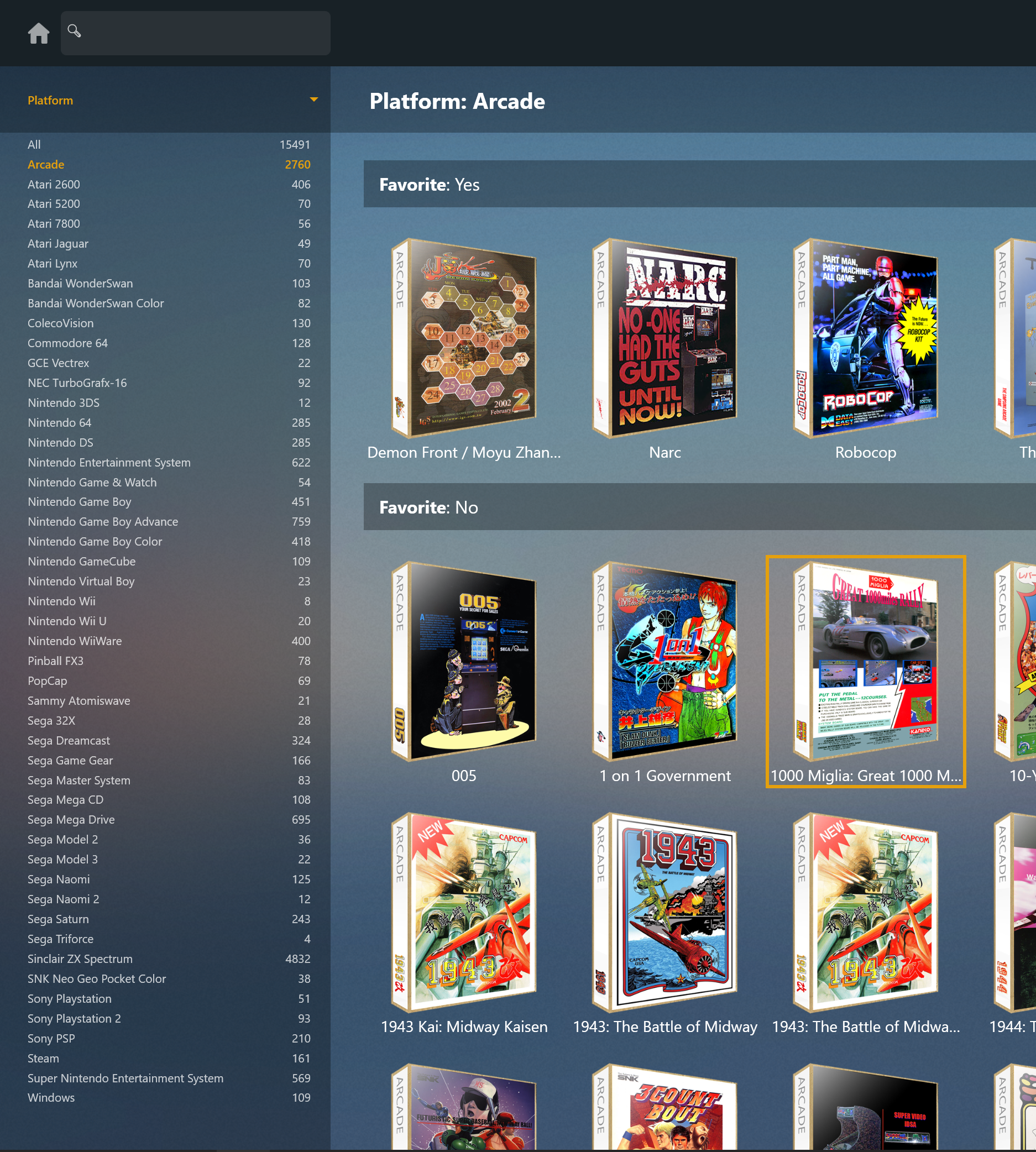Open the Steam platform
Screen dimensions: 1036x1152
coord(169,1059)
